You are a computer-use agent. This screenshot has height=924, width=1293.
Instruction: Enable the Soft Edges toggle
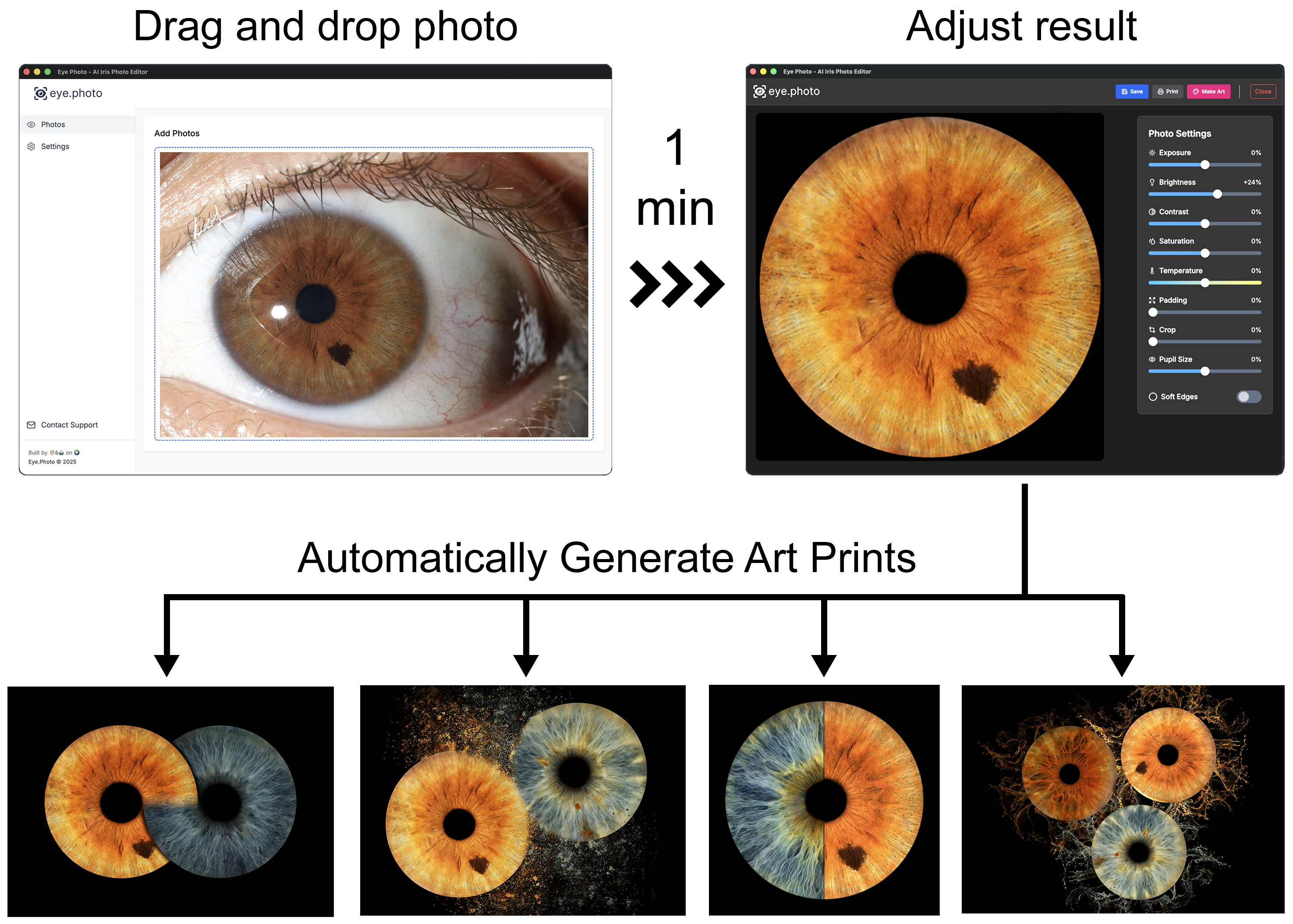click(1249, 397)
